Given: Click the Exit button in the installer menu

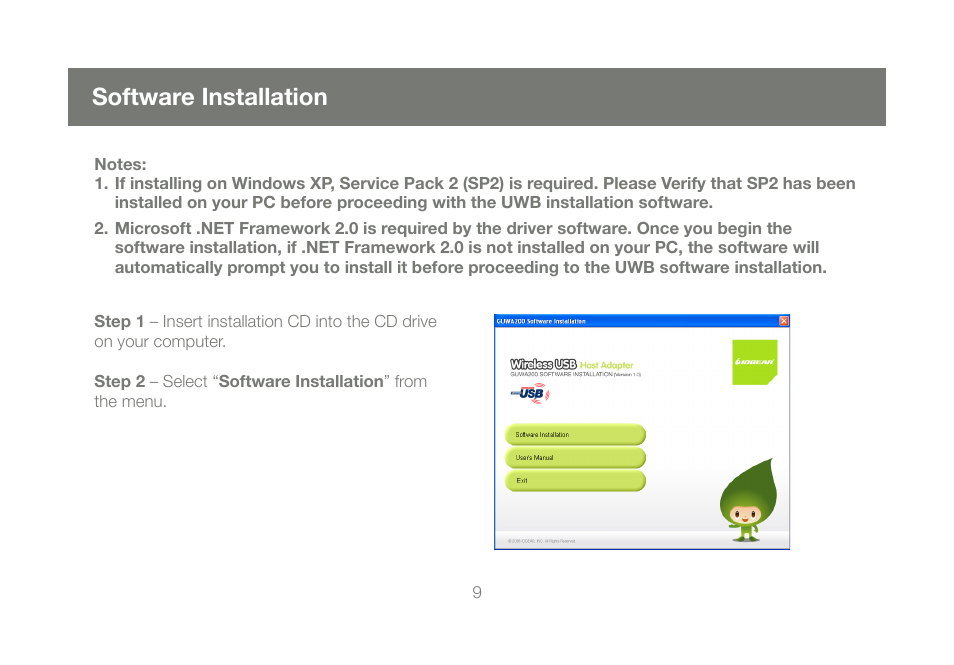Looking at the screenshot, I should click(575, 481).
